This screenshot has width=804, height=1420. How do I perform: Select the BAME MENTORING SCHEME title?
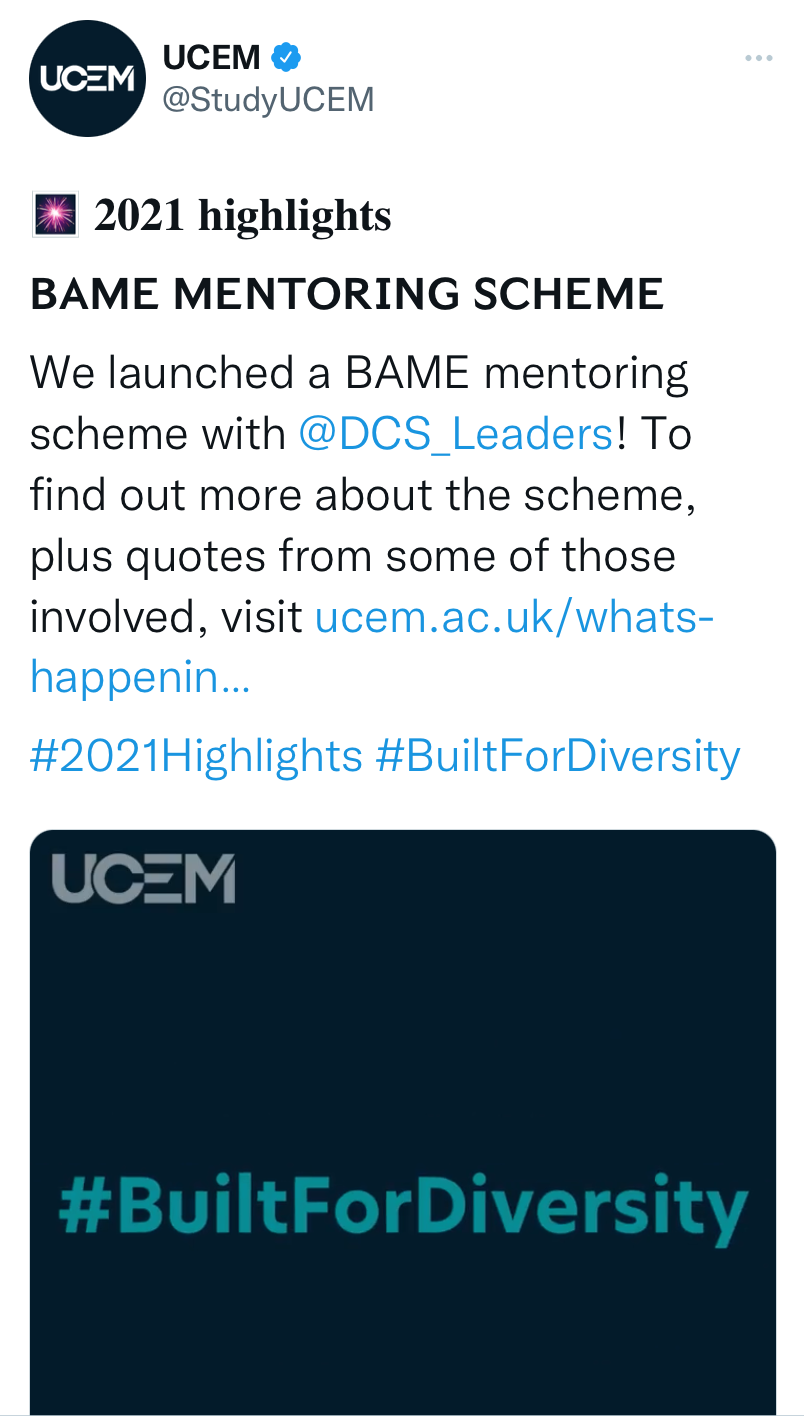347,294
